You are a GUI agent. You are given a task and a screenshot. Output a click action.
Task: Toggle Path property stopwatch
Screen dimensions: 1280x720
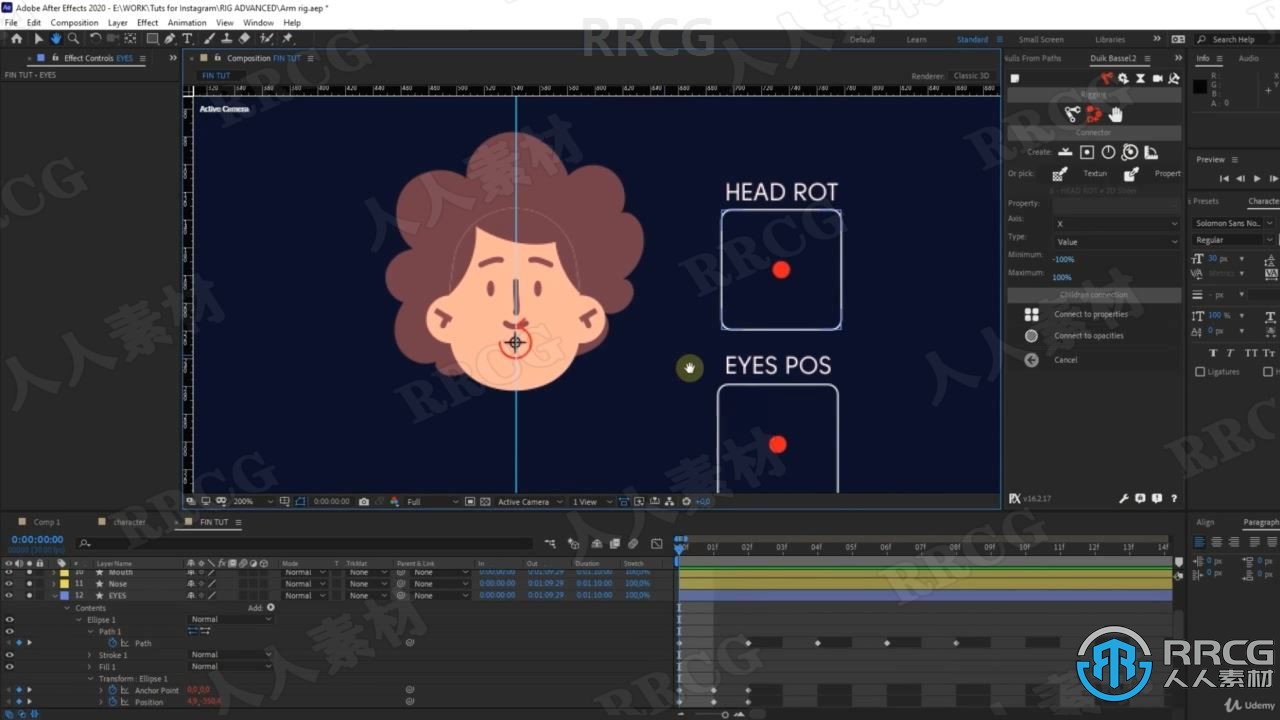click(x=112, y=643)
